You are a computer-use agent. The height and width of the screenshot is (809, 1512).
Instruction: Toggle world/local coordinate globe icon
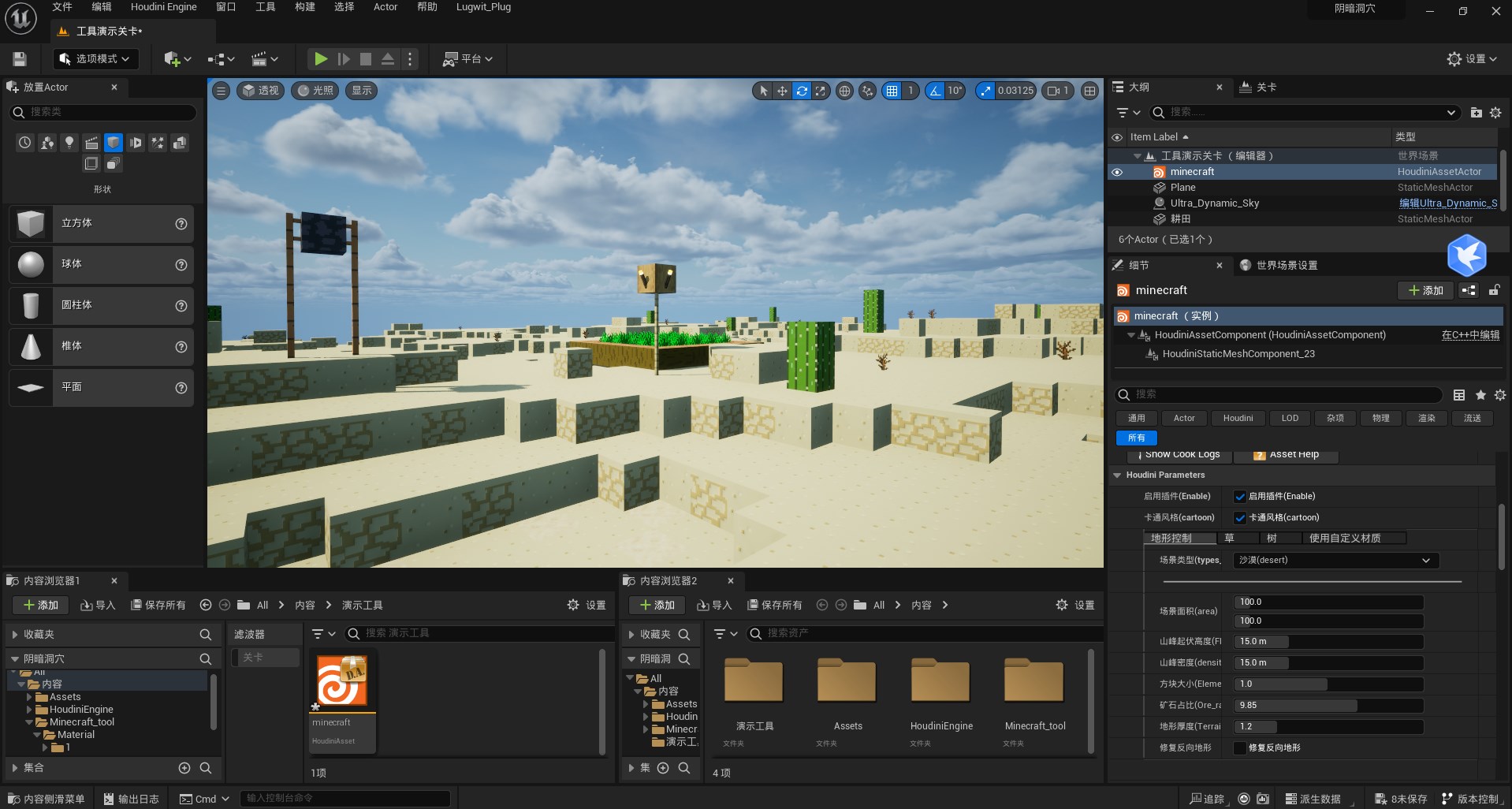pos(844,91)
